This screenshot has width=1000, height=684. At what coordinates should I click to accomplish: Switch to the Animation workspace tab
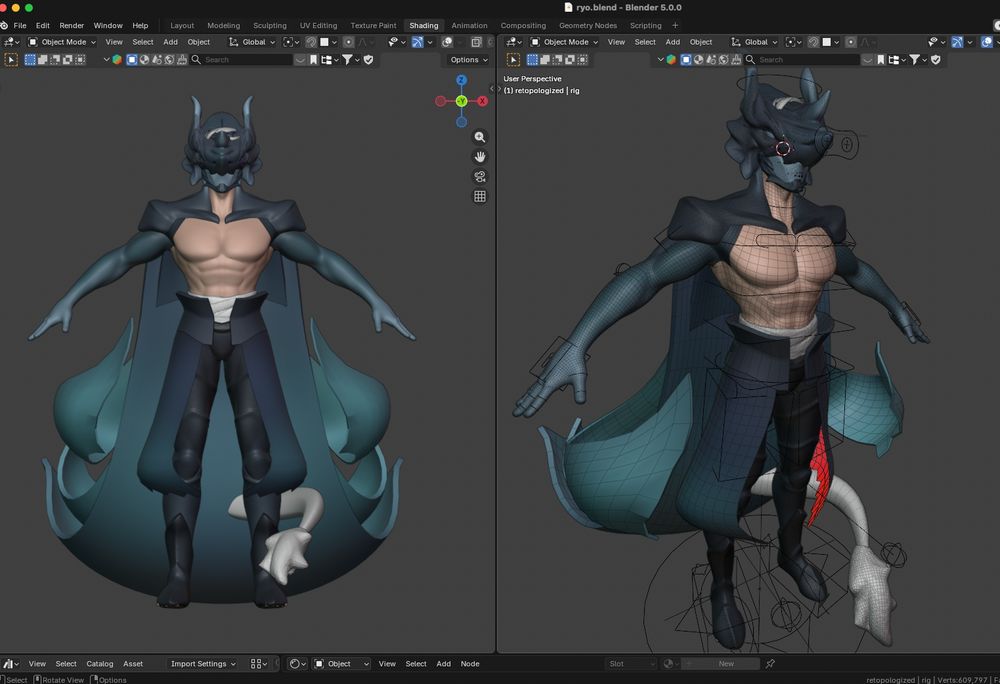469,25
